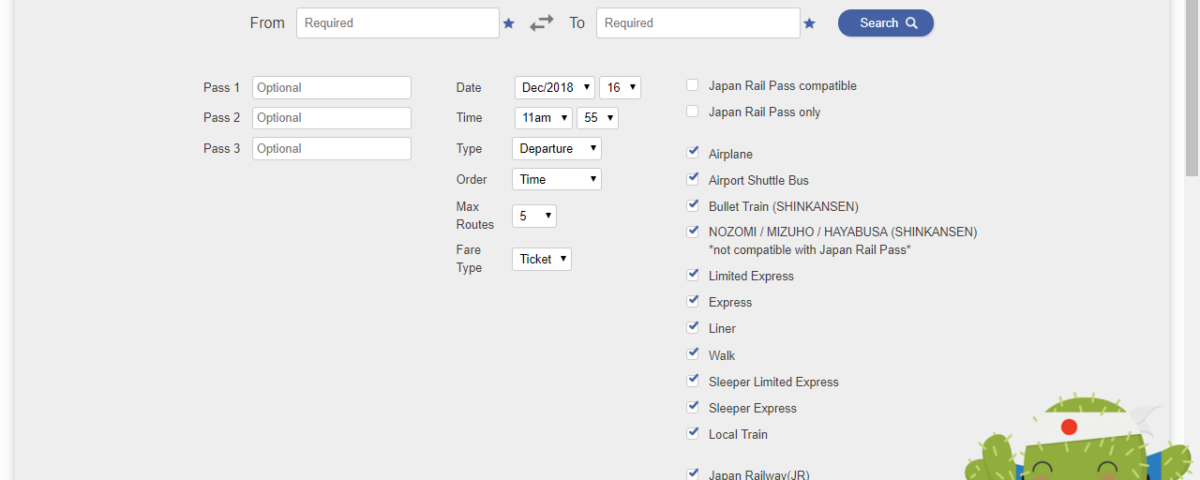The width and height of the screenshot is (1200, 480).
Task: Open the Dec/2018 month dropdown
Action: click(x=554, y=88)
